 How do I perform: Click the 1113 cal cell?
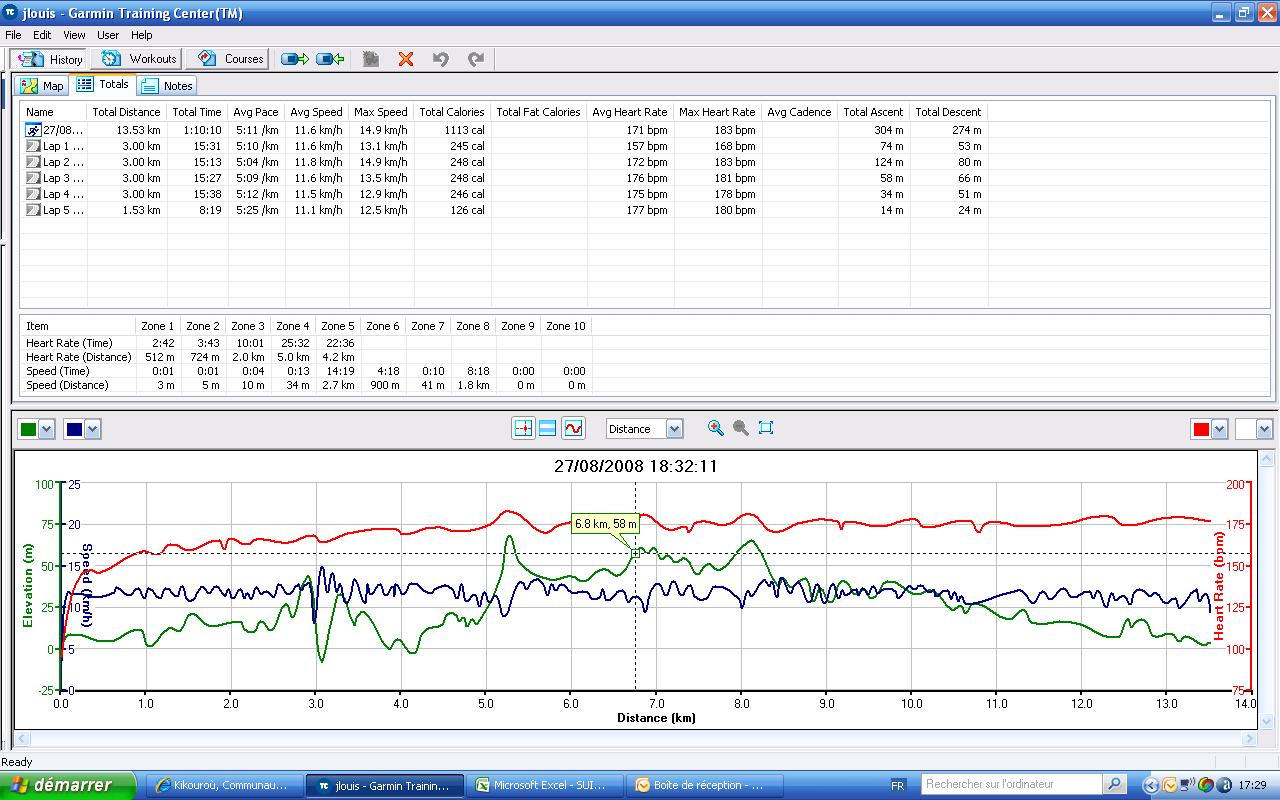(465, 130)
